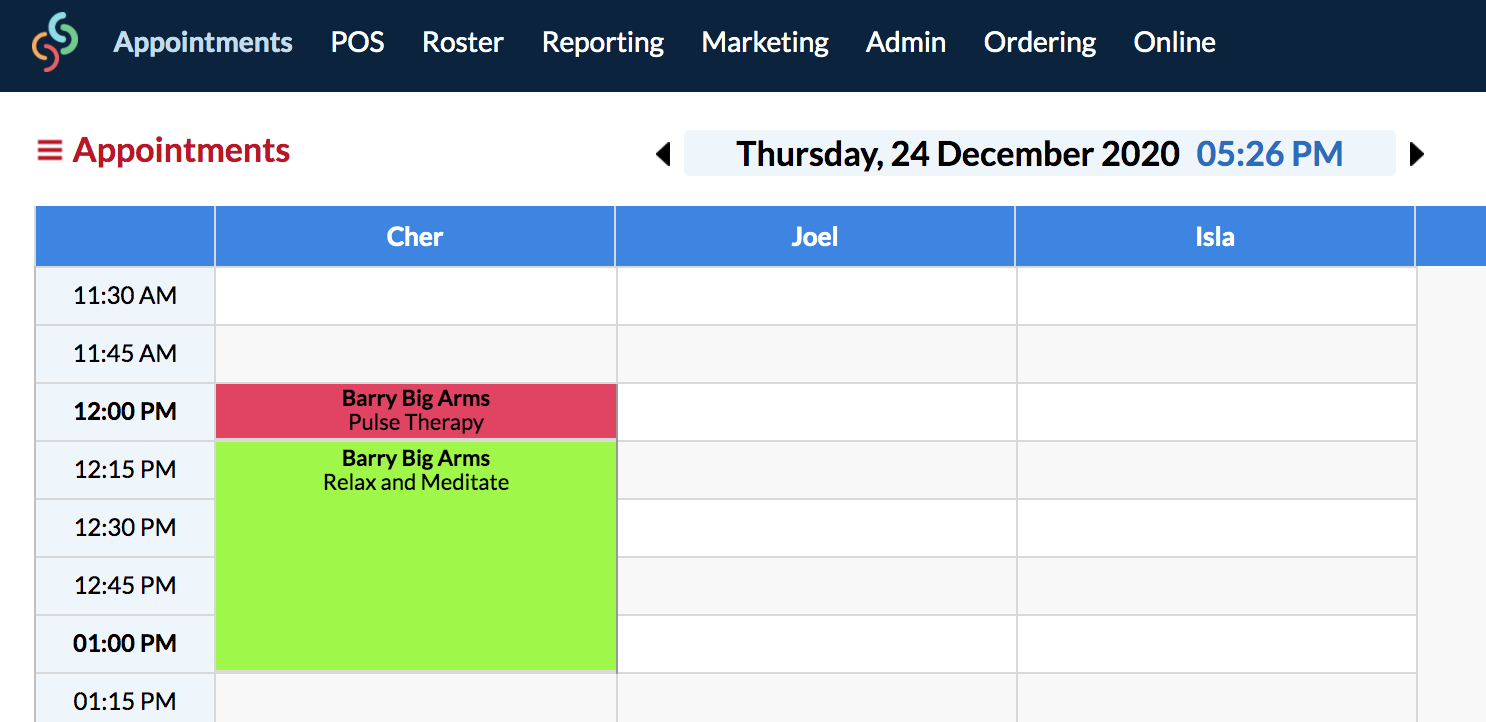1486x722 pixels.
Task: Select the Isla staff column header
Action: [1215, 237]
